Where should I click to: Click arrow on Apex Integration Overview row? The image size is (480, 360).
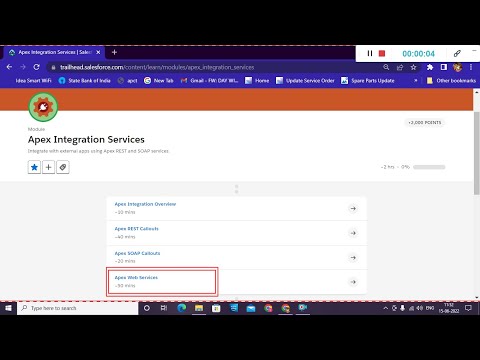353,209
